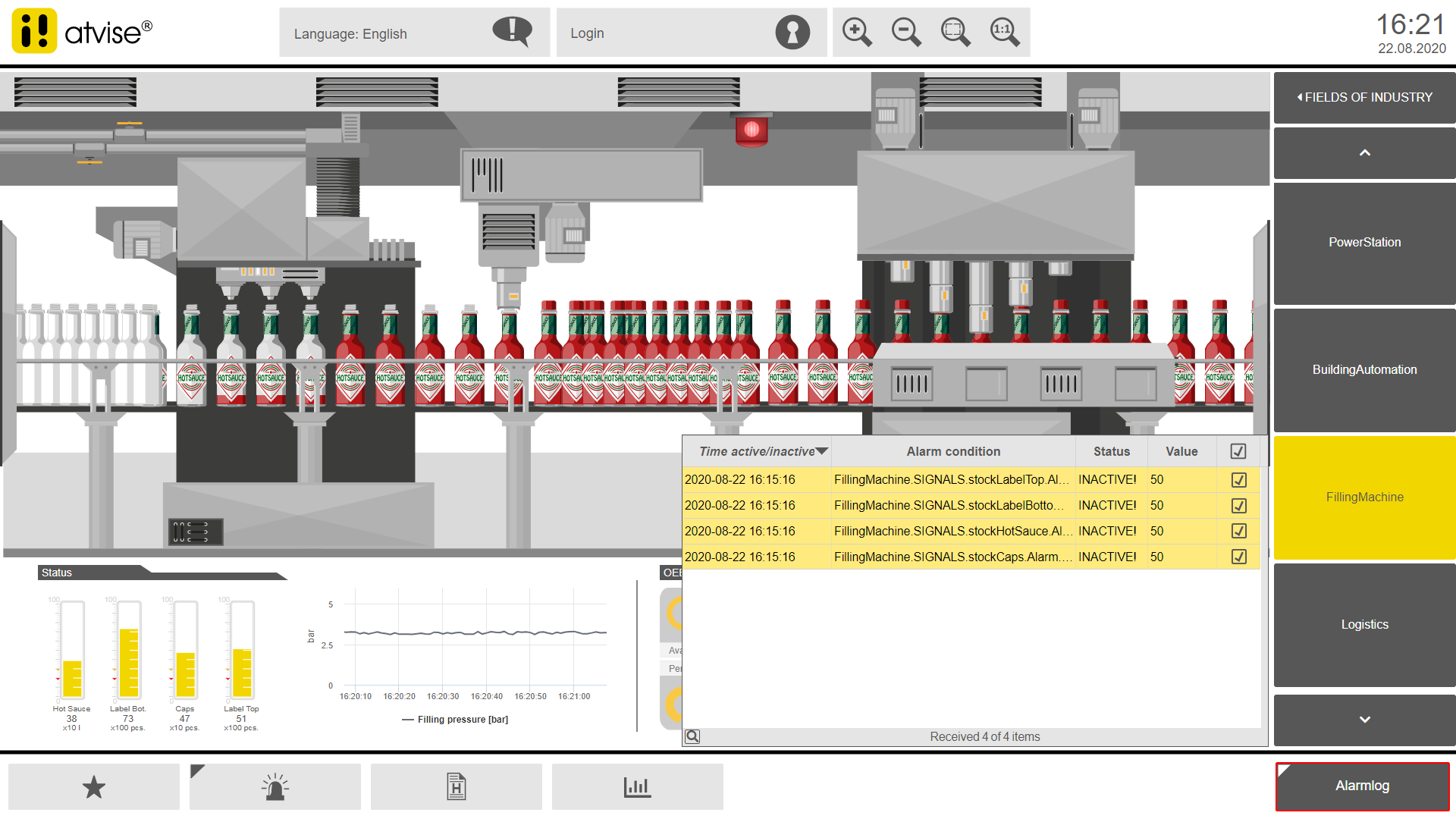Click the Filling pressure legend line marker
This screenshot has height=819, width=1456.
(x=408, y=720)
